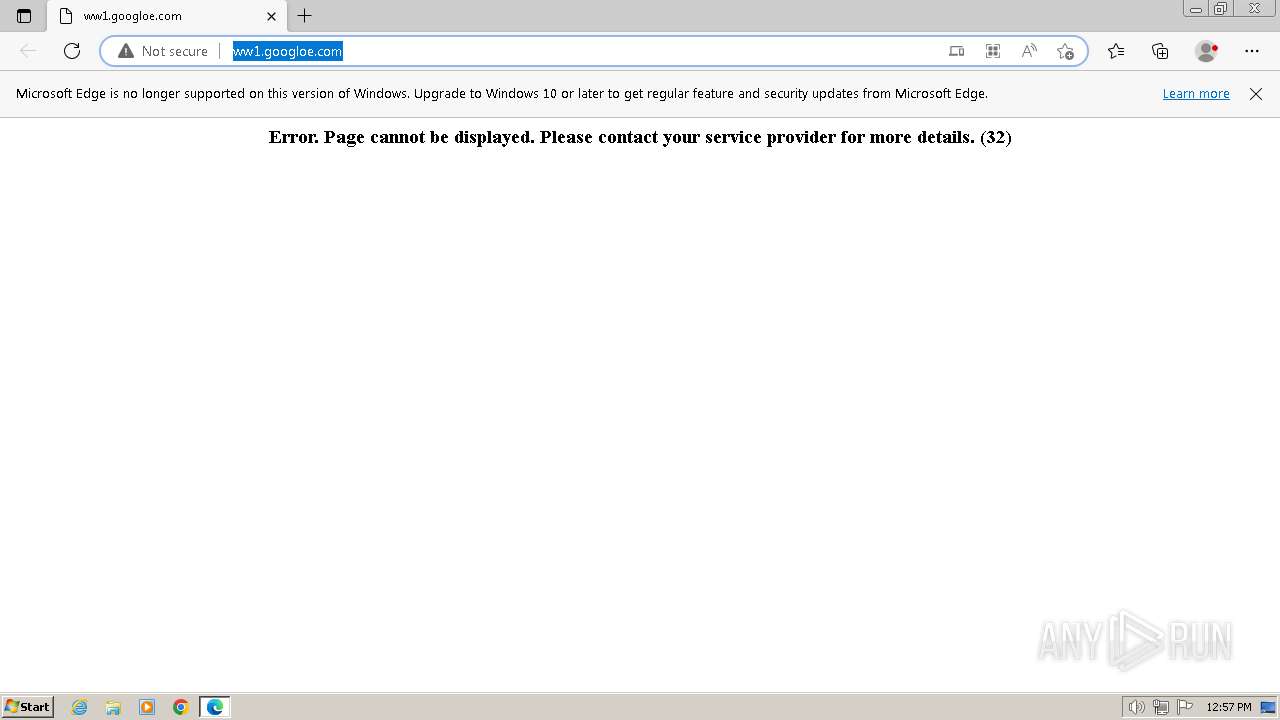Open the Collections icon
Viewport: 1280px width, 720px height.
point(1160,51)
